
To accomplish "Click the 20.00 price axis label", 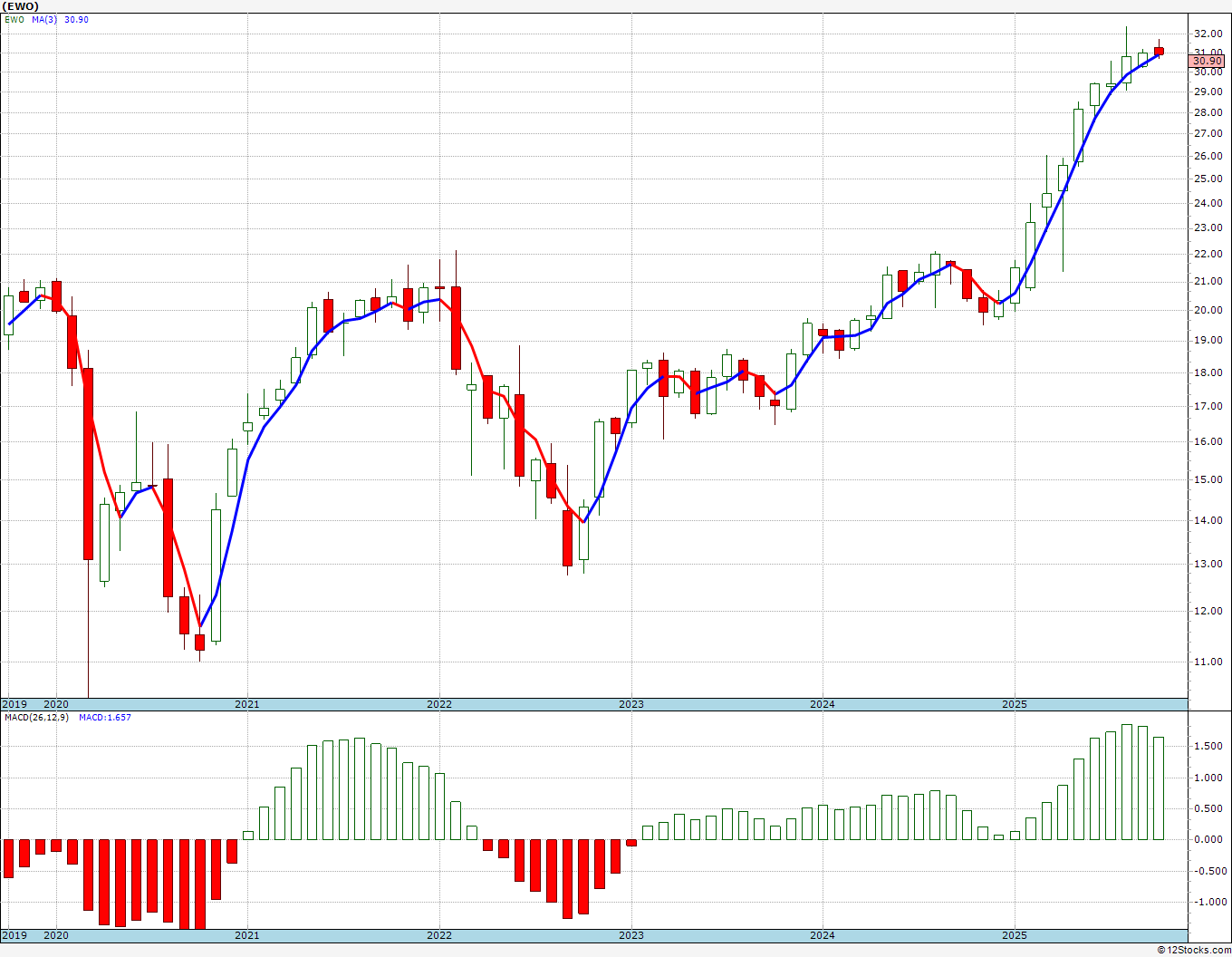I will click(x=1208, y=310).
